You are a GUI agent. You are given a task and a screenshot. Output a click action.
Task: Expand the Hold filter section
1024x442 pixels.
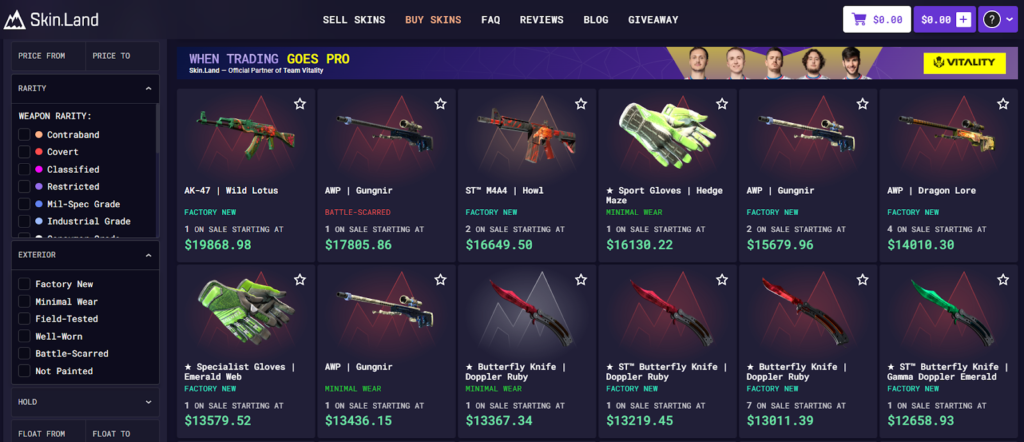tap(148, 402)
